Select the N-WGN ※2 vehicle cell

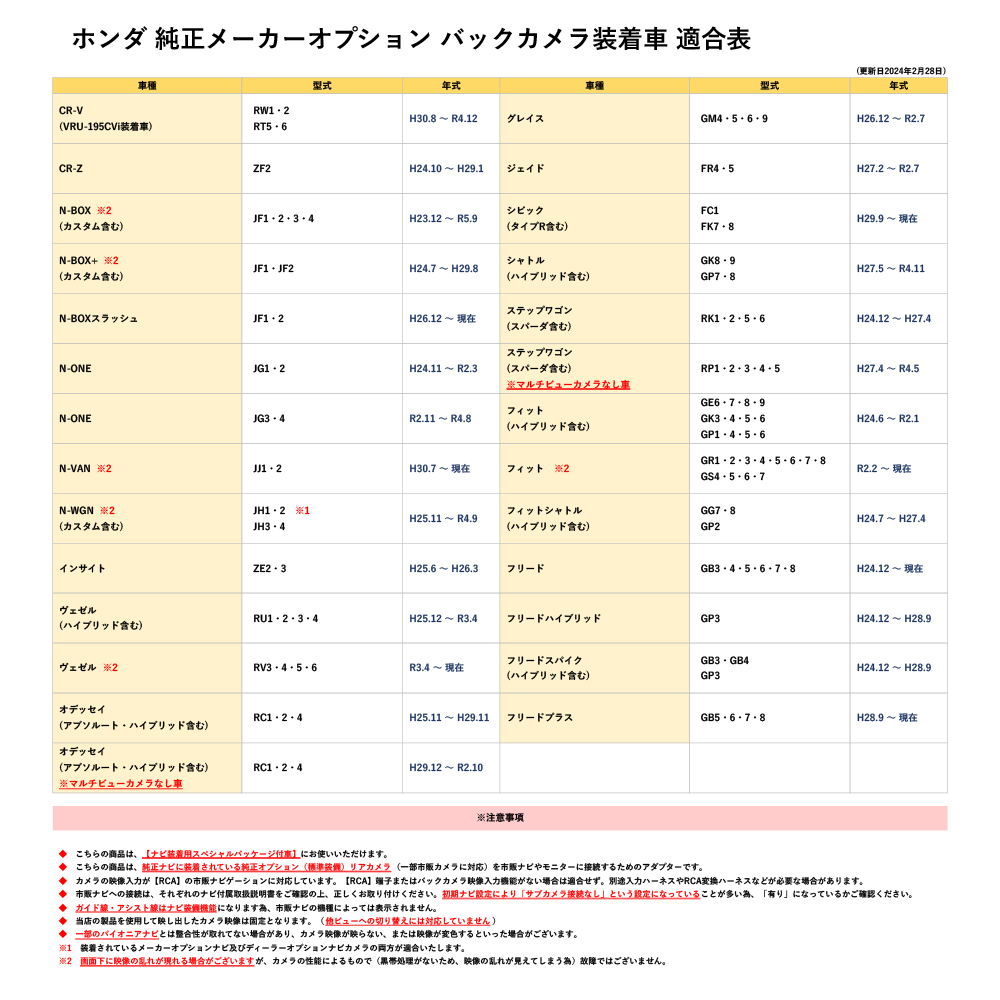pos(147,518)
